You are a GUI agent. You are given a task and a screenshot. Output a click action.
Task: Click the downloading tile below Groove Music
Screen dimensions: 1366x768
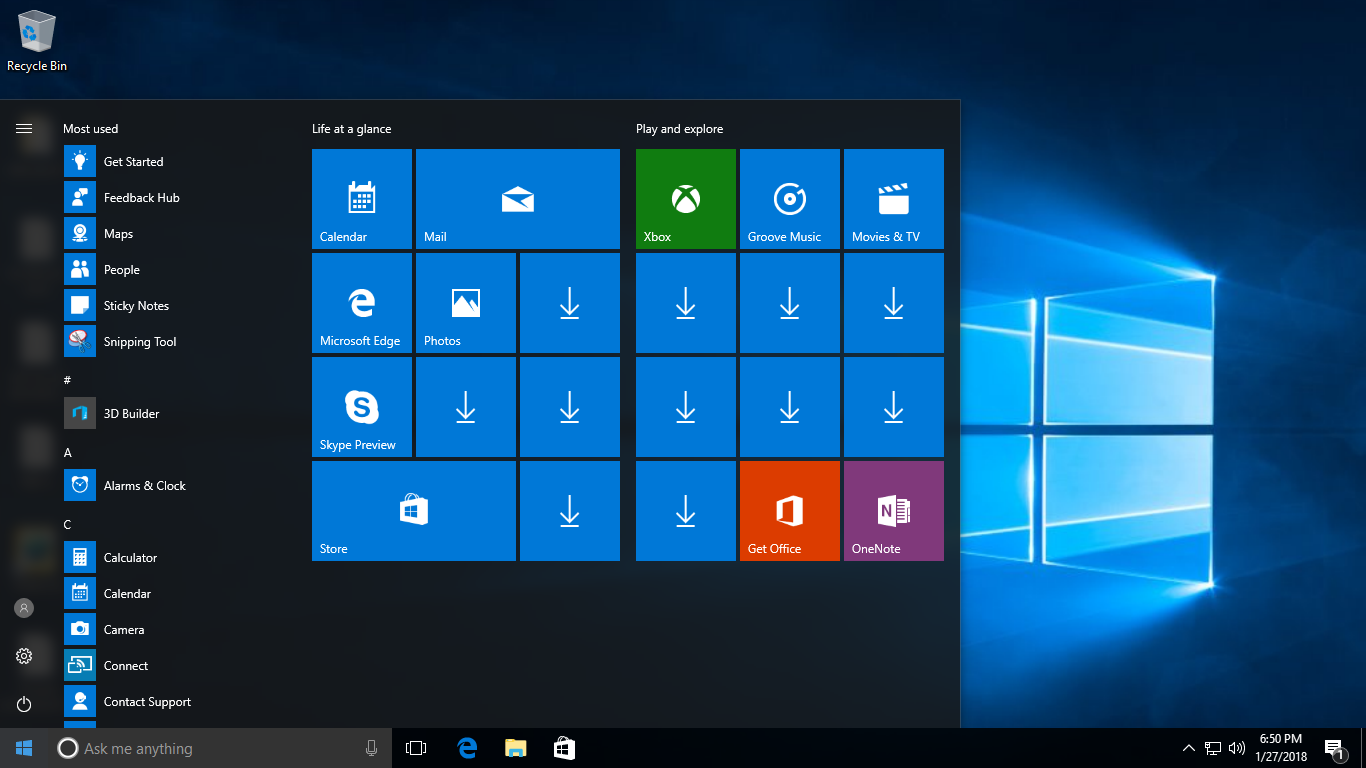(790, 303)
